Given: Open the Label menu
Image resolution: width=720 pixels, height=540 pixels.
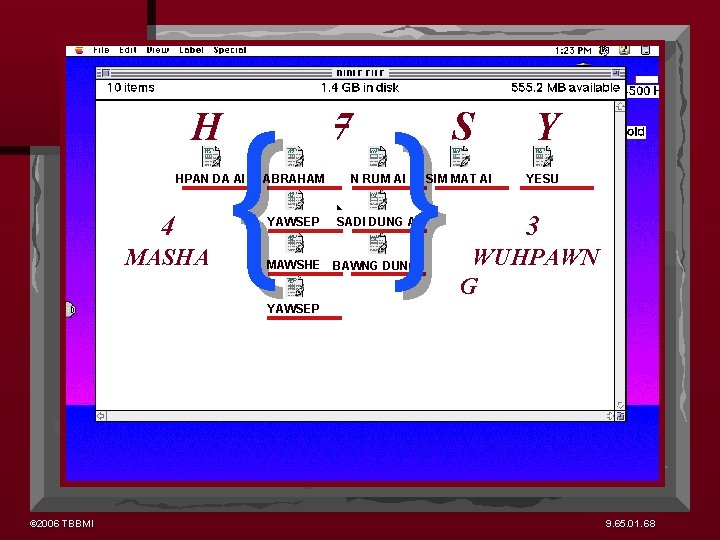Looking at the screenshot, I should pyautogui.click(x=191, y=50).
